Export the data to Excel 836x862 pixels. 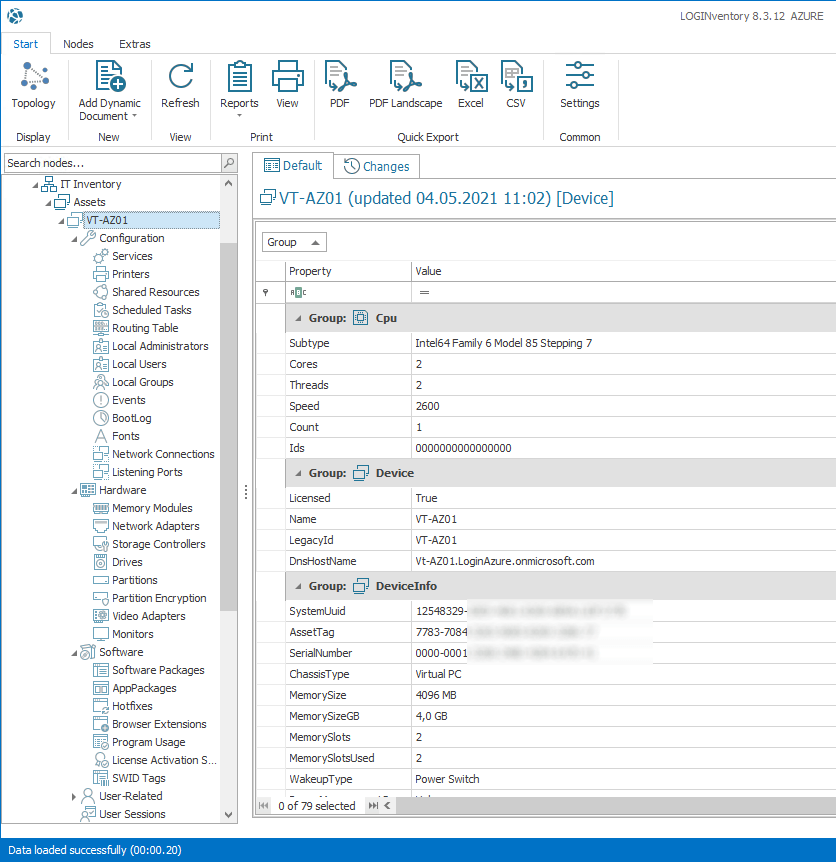tap(470, 85)
